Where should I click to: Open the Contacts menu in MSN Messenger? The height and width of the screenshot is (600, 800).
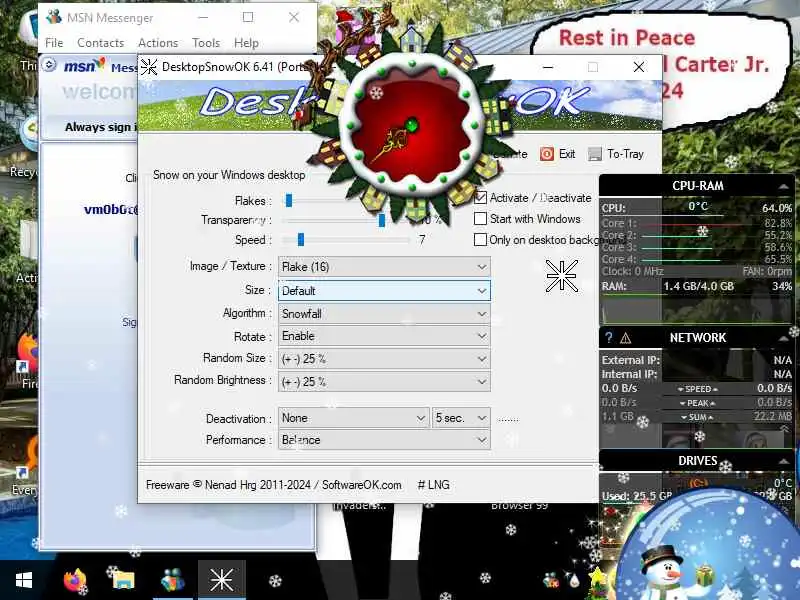tap(101, 43)
